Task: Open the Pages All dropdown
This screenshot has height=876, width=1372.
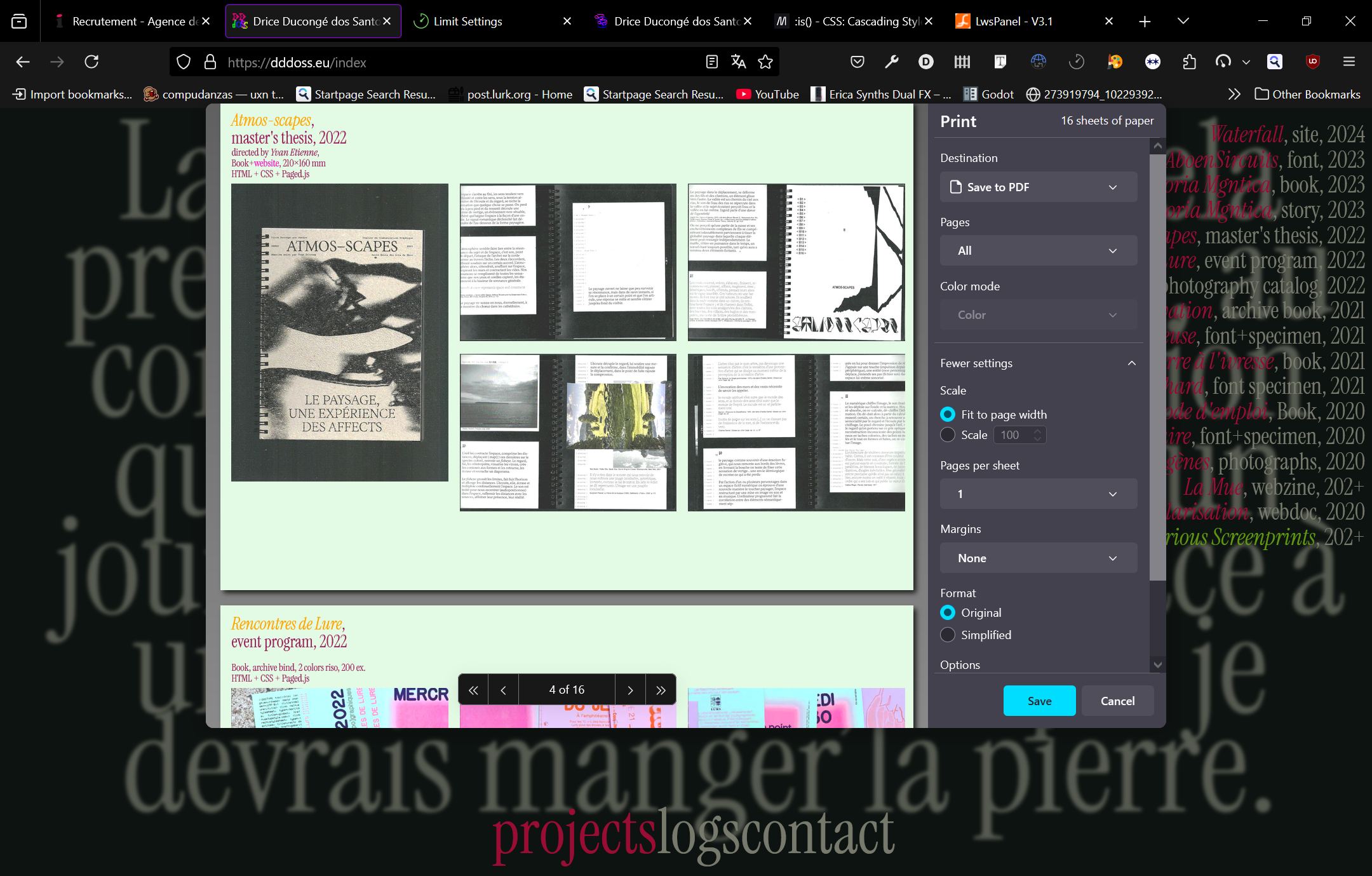Action: coord(1039,250)
